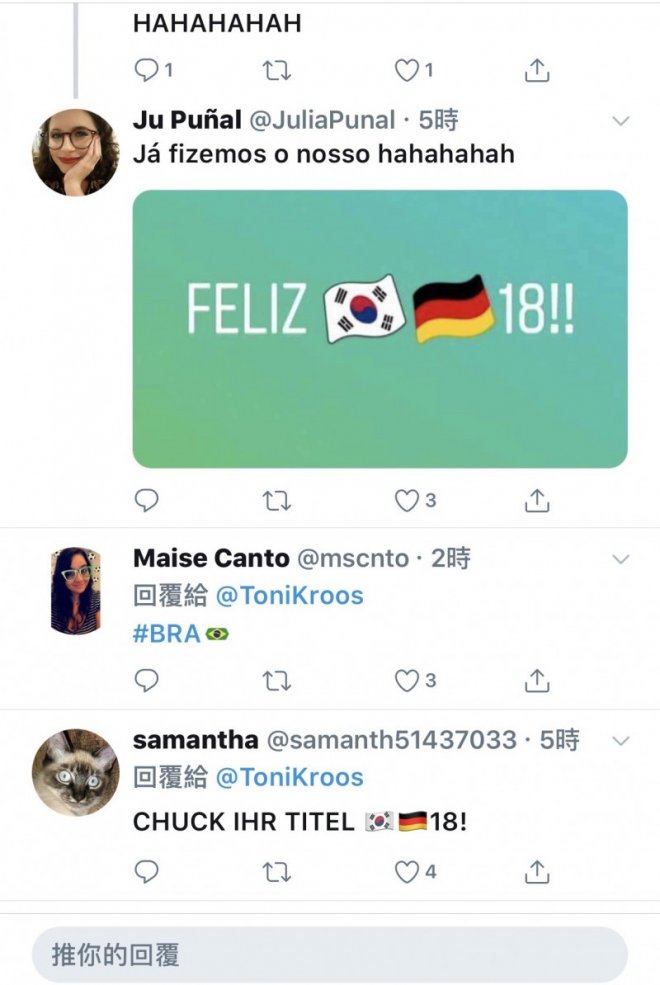Like samantha's CHUCK IHR TITEL tweet

coord(407,872)
